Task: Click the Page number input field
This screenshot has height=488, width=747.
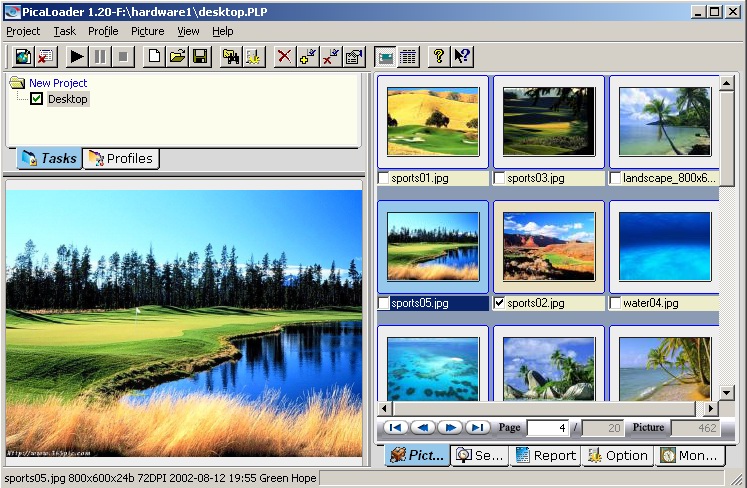Action: [549, 428]
